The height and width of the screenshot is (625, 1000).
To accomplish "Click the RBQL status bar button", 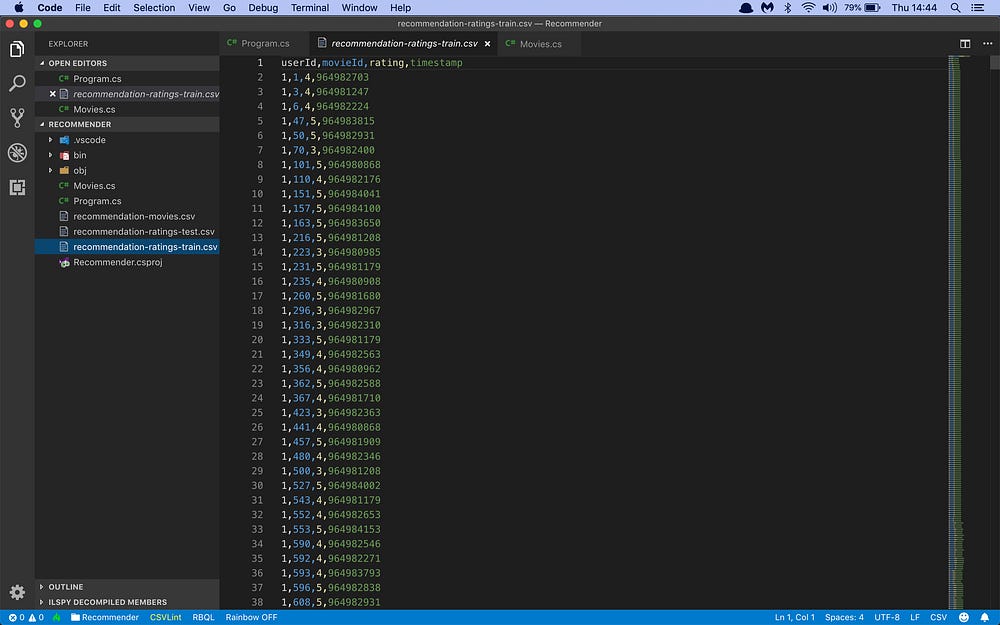I will point(203,617).
